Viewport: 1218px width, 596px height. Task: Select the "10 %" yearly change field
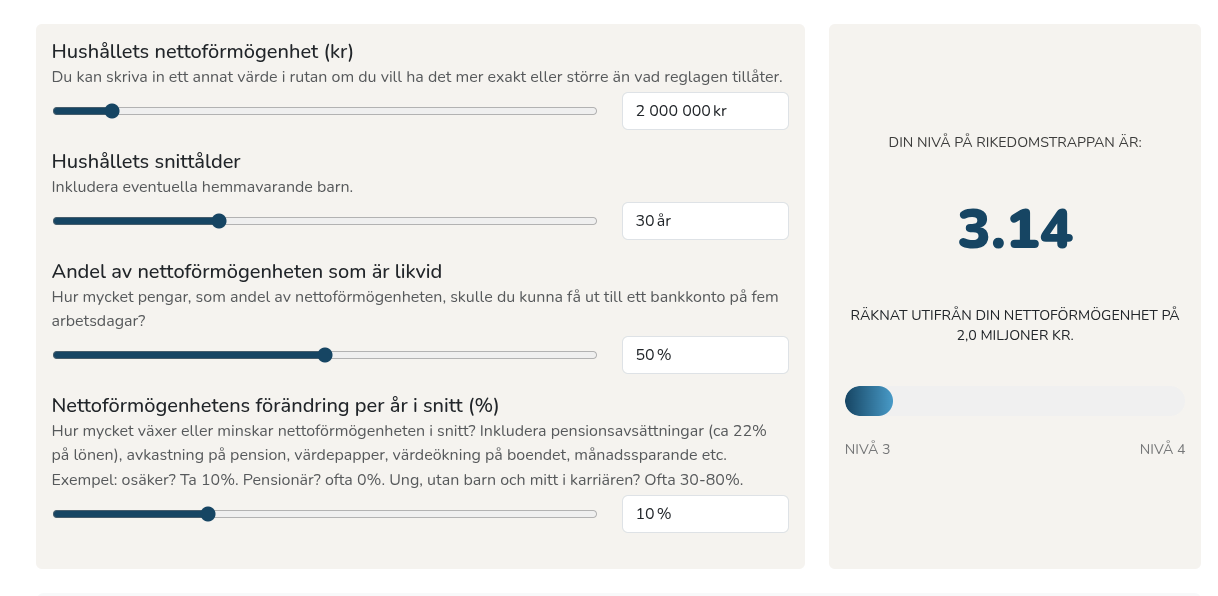click(x=704, y=514)
